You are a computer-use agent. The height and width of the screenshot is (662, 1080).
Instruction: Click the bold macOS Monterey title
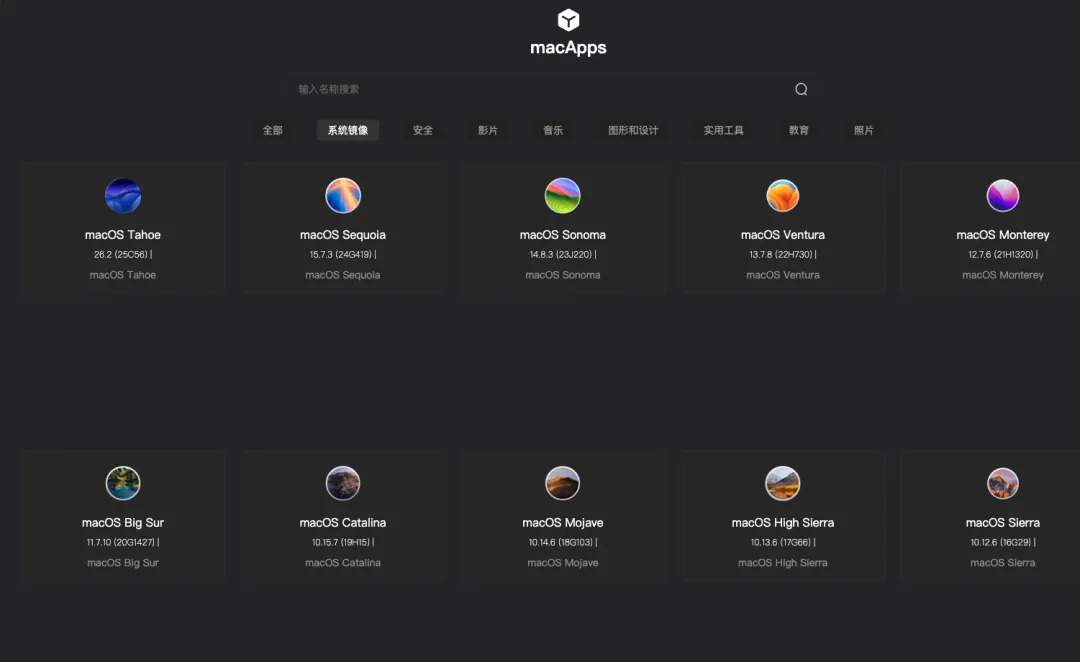[x=1003, y=235]
